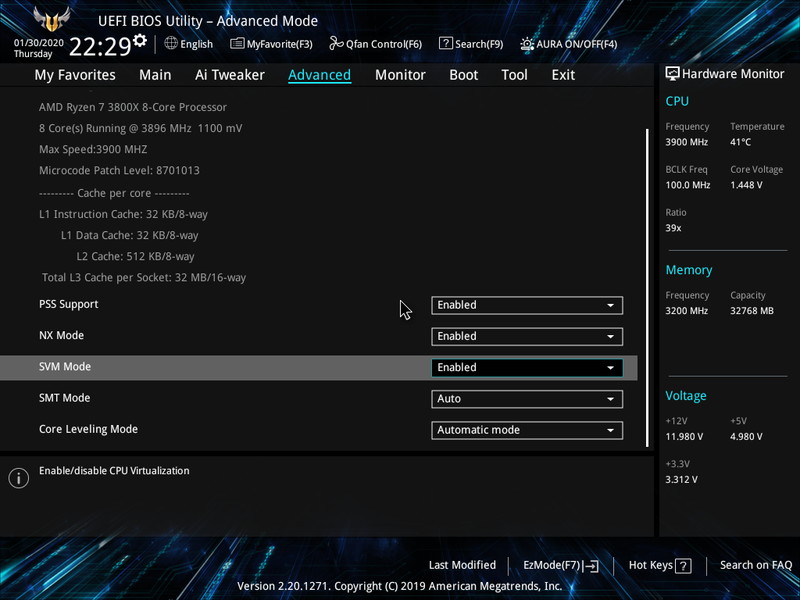Switch to the Monitor tab

400,75
